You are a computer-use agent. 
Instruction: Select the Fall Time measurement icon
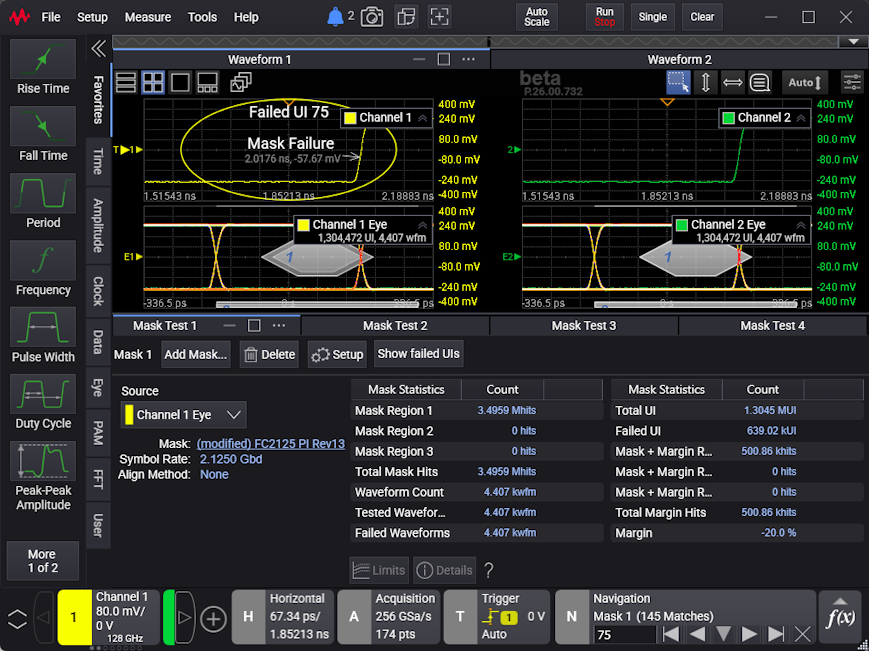43,127
